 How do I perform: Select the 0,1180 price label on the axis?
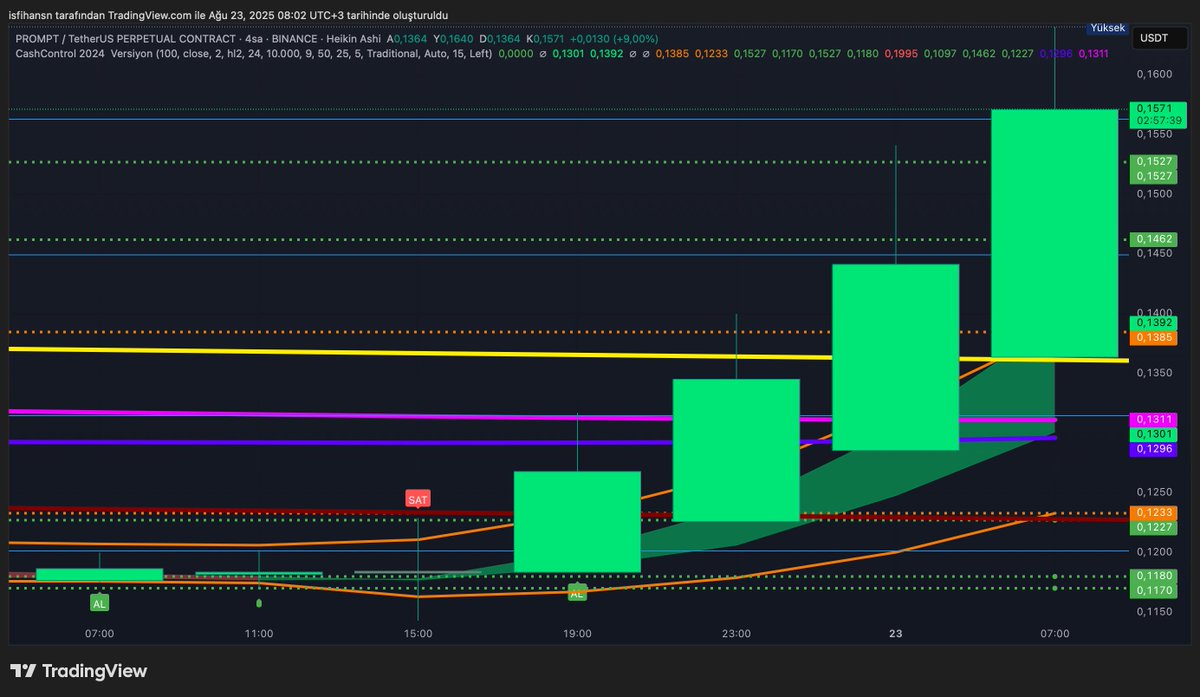click(x=1152, y=576)
